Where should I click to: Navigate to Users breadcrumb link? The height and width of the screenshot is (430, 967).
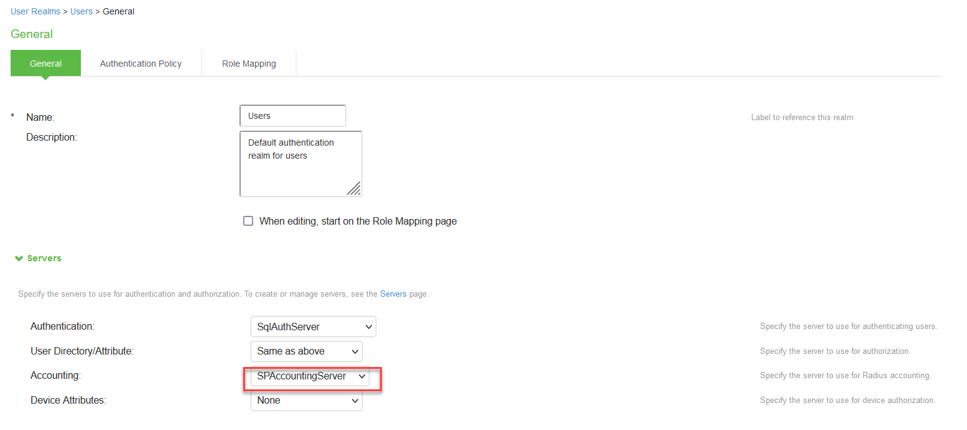(81, 12)
